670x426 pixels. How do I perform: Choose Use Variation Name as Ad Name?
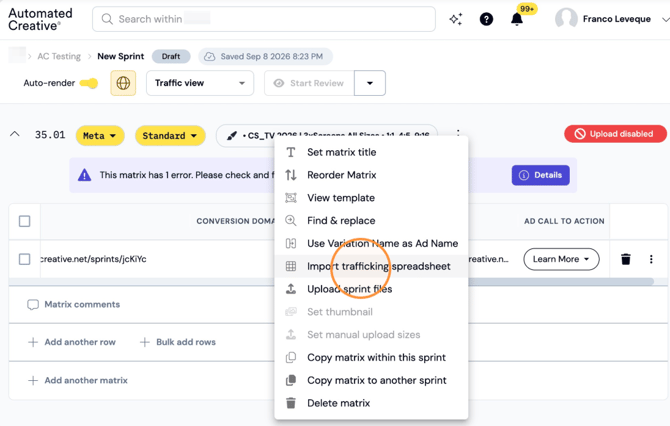pos(371,243)
